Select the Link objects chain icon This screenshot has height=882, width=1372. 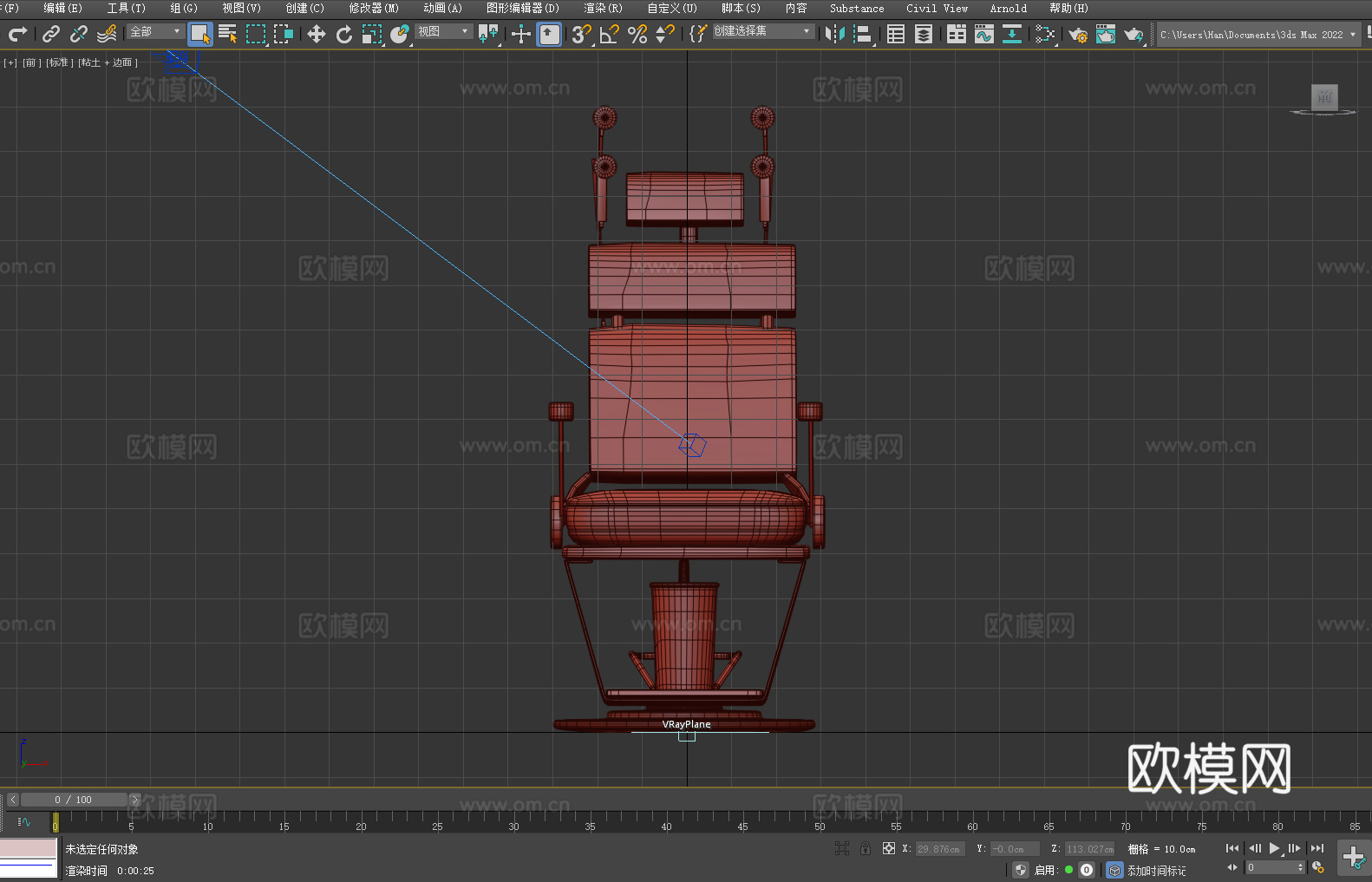point(51,34)
